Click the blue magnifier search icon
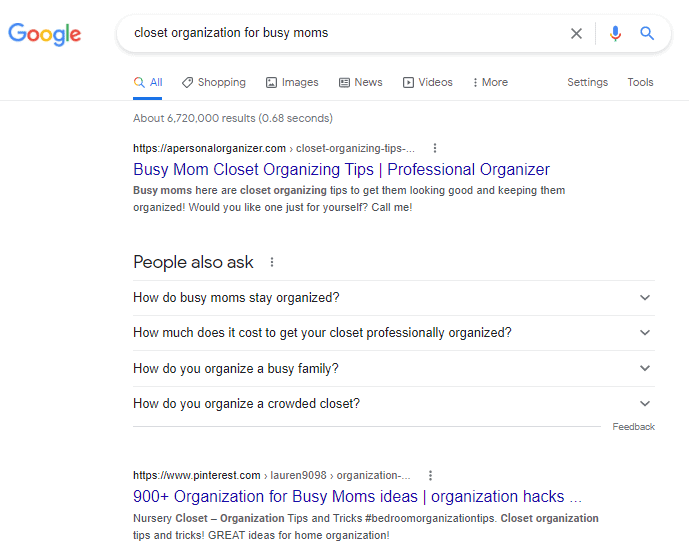This screenshot has height=555, width=689. pyautogui.click(x=647, y=33)
